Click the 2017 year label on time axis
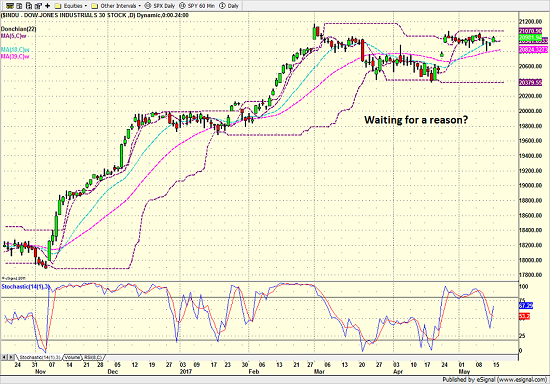This screenshot has width=550, height=384. coord(186,372)
